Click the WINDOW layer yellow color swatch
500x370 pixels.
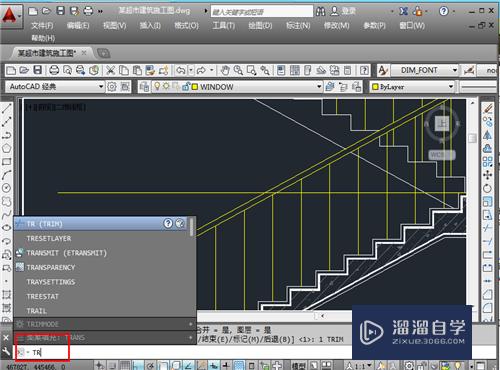[195, 87]
